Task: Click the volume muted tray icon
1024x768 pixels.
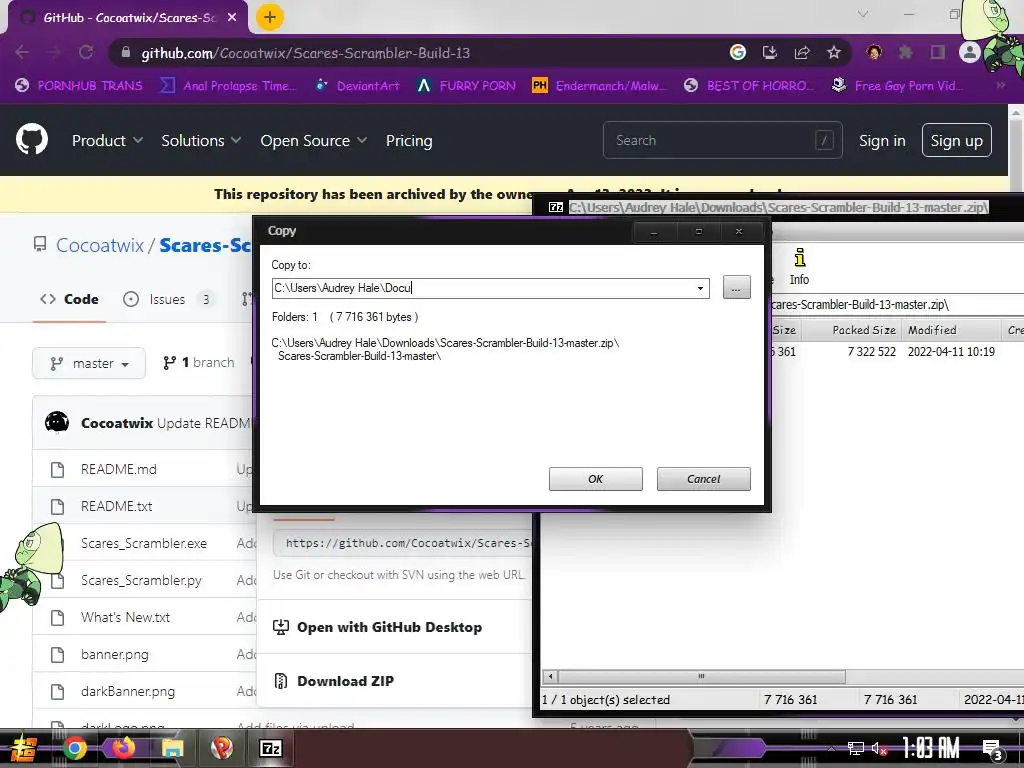Action: tap(879, 748)
